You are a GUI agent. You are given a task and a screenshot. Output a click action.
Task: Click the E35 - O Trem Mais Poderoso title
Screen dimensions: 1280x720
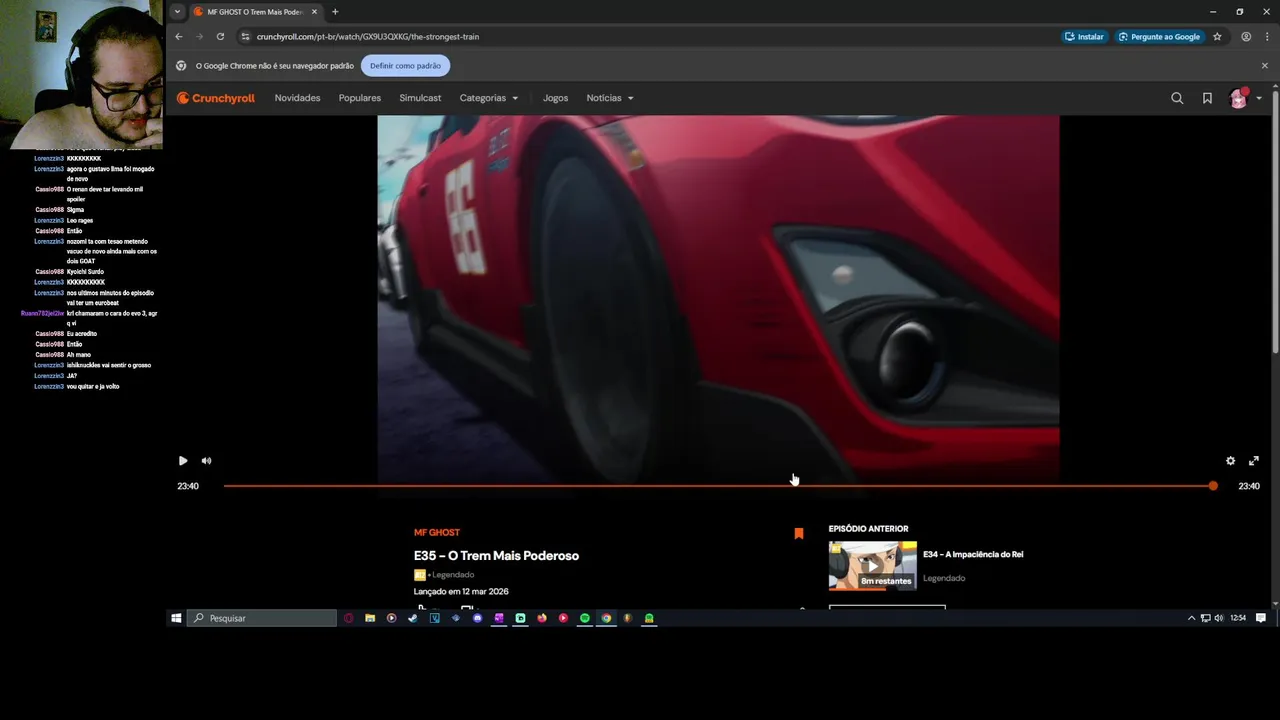point(496,556)
